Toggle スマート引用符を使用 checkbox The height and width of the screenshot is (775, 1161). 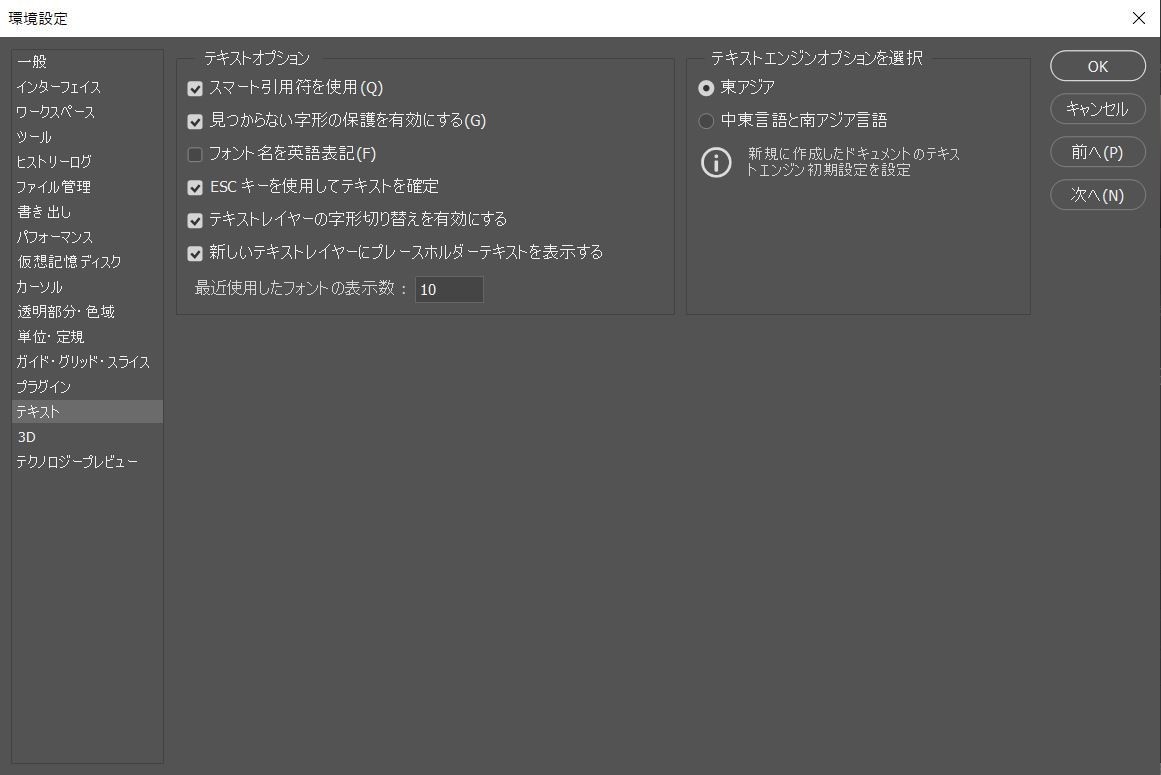pyautogui.click(x=195, y=89)
